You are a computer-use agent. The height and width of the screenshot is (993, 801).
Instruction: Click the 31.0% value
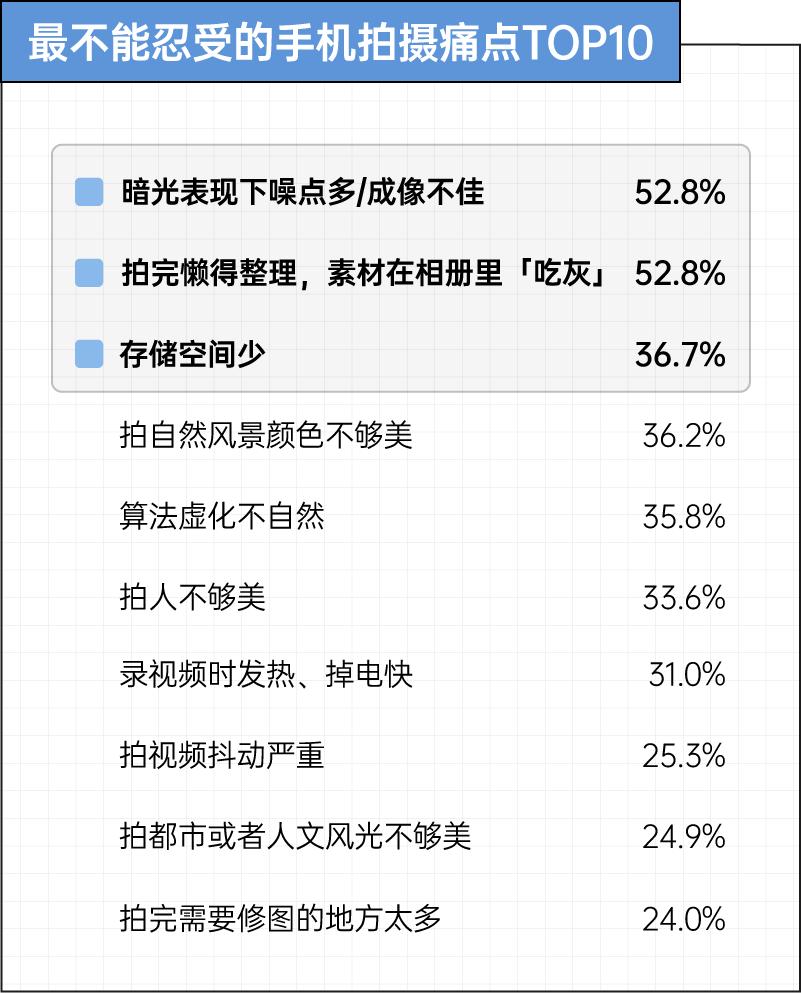[687, 675]
